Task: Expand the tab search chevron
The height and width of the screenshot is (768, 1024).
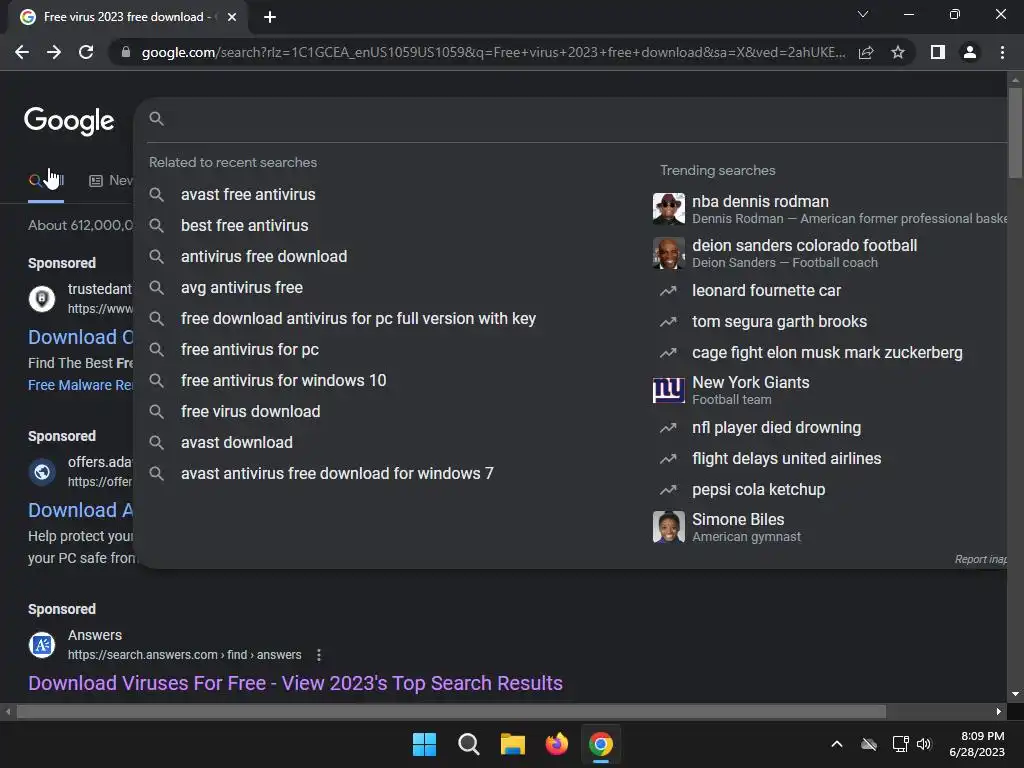Action: (863, 14)
